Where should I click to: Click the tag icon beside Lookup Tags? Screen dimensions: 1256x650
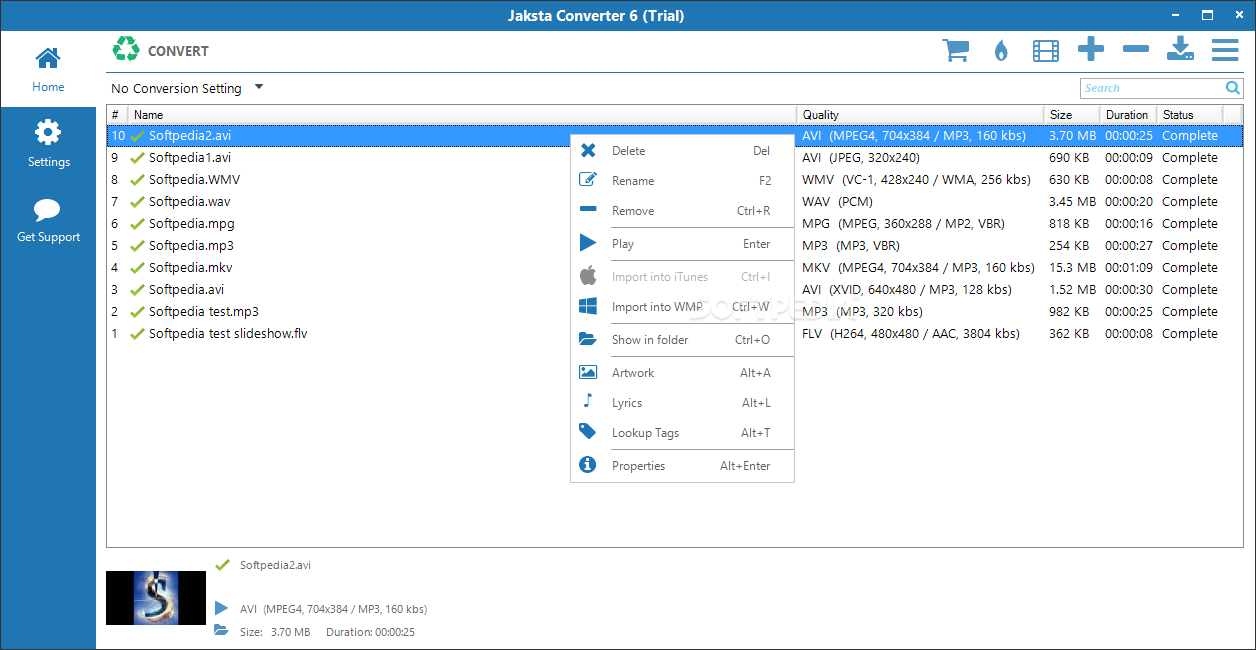(x=588, y=432)
